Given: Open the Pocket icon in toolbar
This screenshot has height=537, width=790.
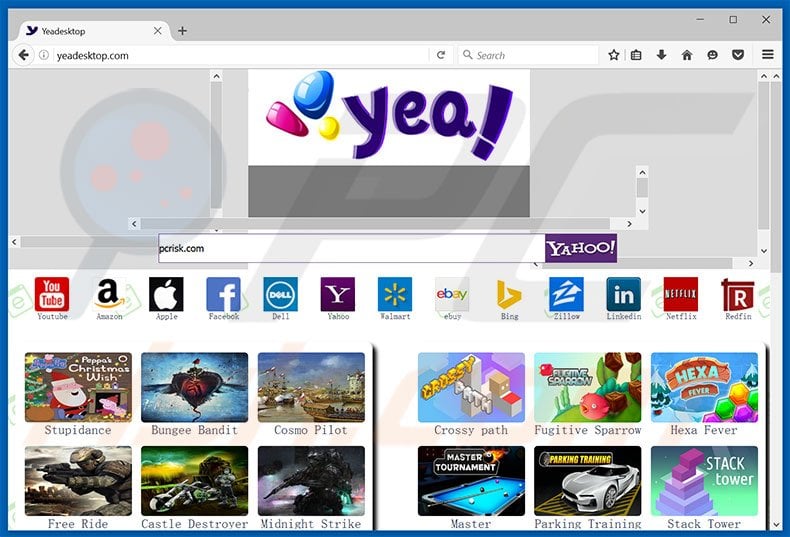Looking at the screenshot, I should 738,55.
